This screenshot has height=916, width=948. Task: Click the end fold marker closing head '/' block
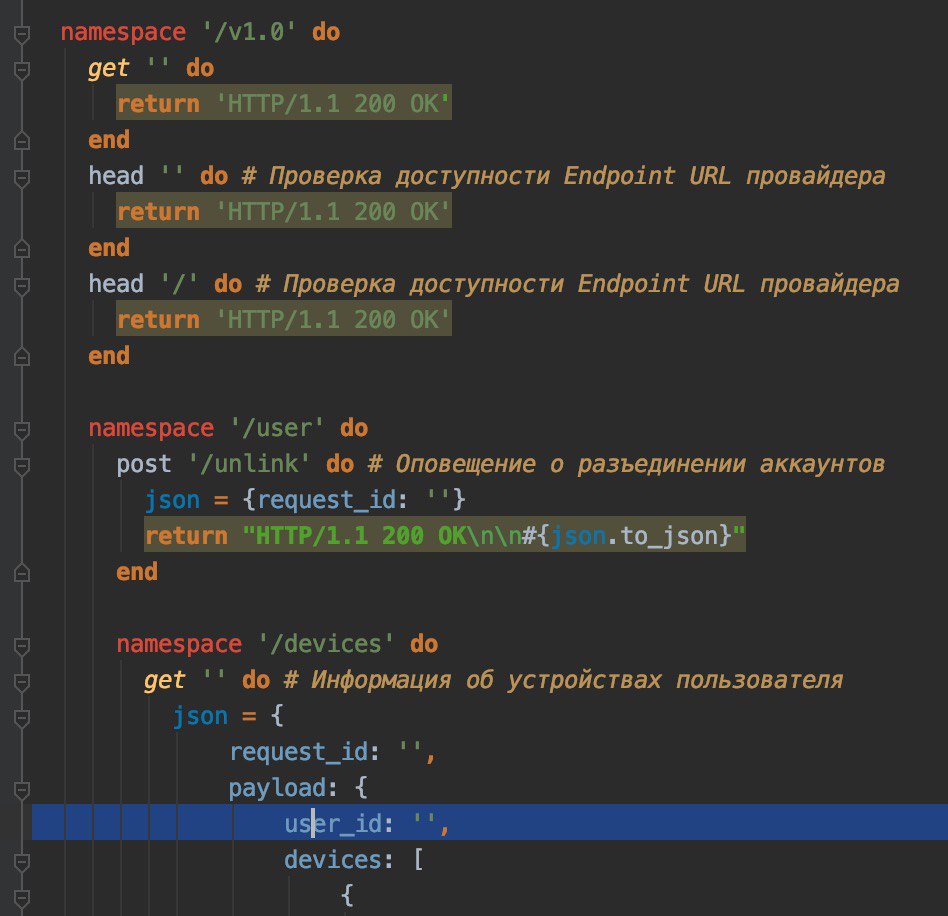[22, 356]
